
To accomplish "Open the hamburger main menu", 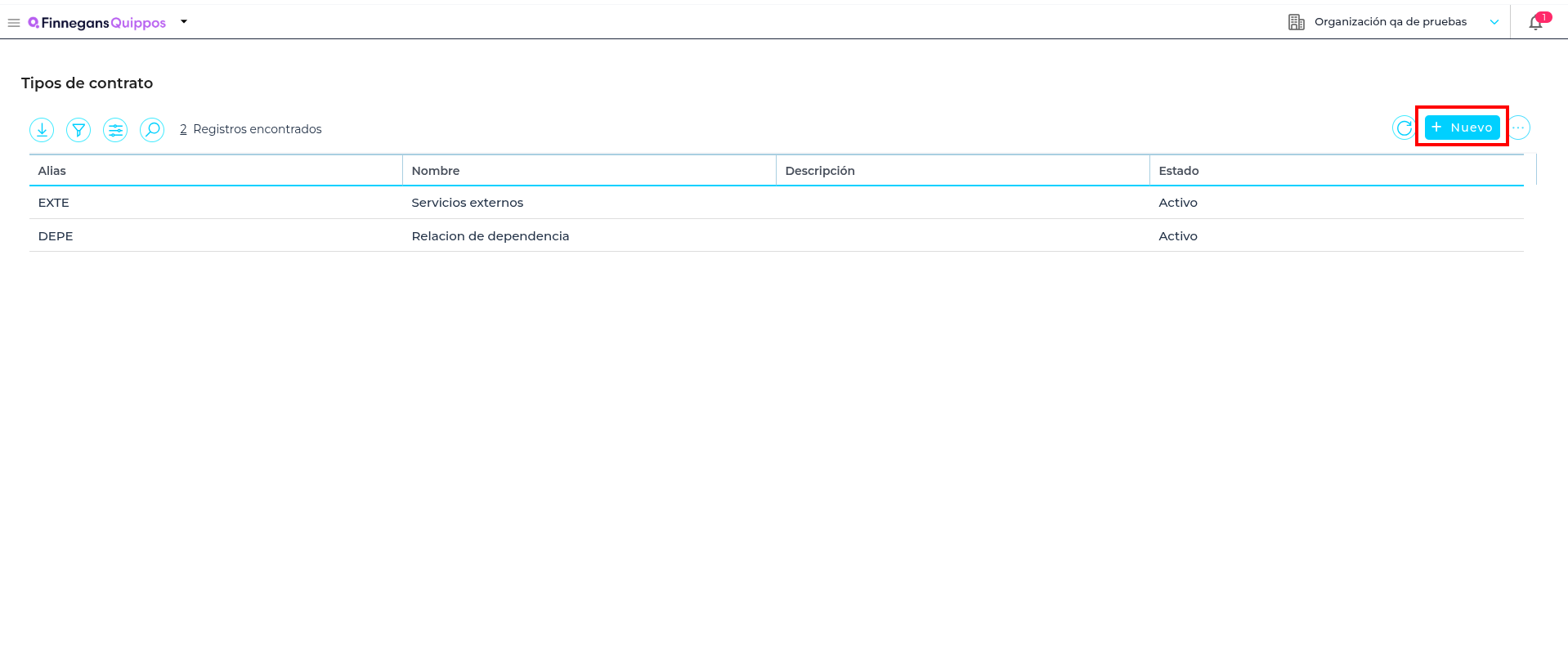I will (14, 23).
